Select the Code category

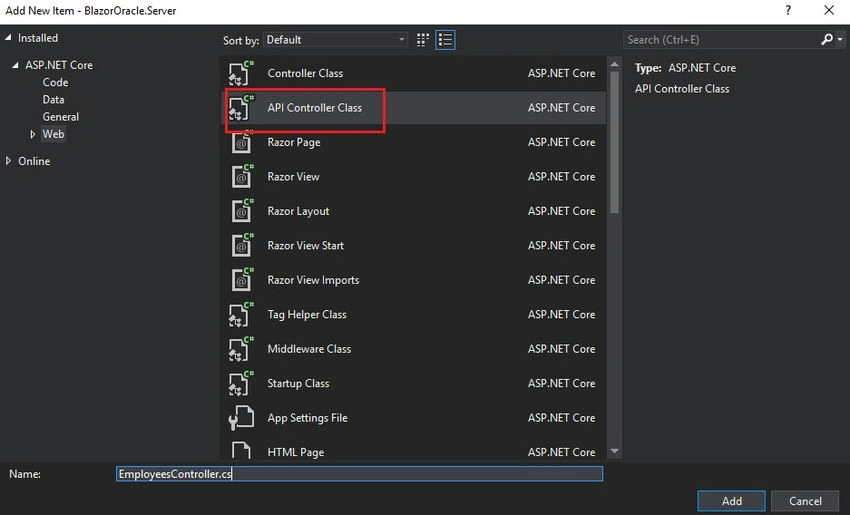(x=55, y=82)
